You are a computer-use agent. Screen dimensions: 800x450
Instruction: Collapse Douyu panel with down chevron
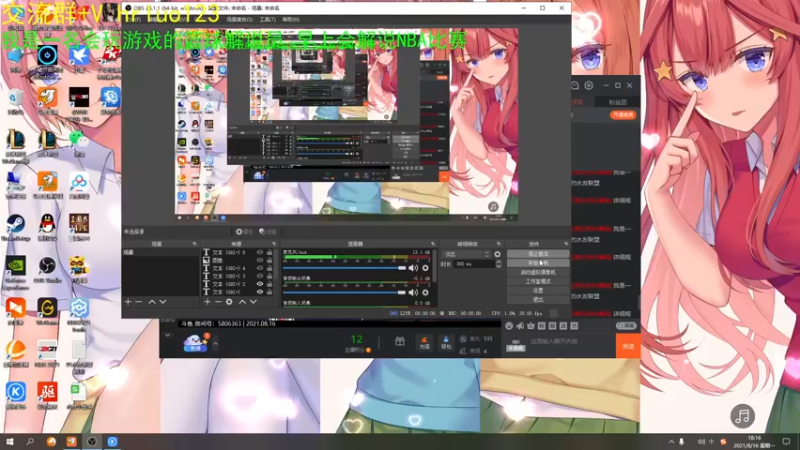click(x=168, y=335)
